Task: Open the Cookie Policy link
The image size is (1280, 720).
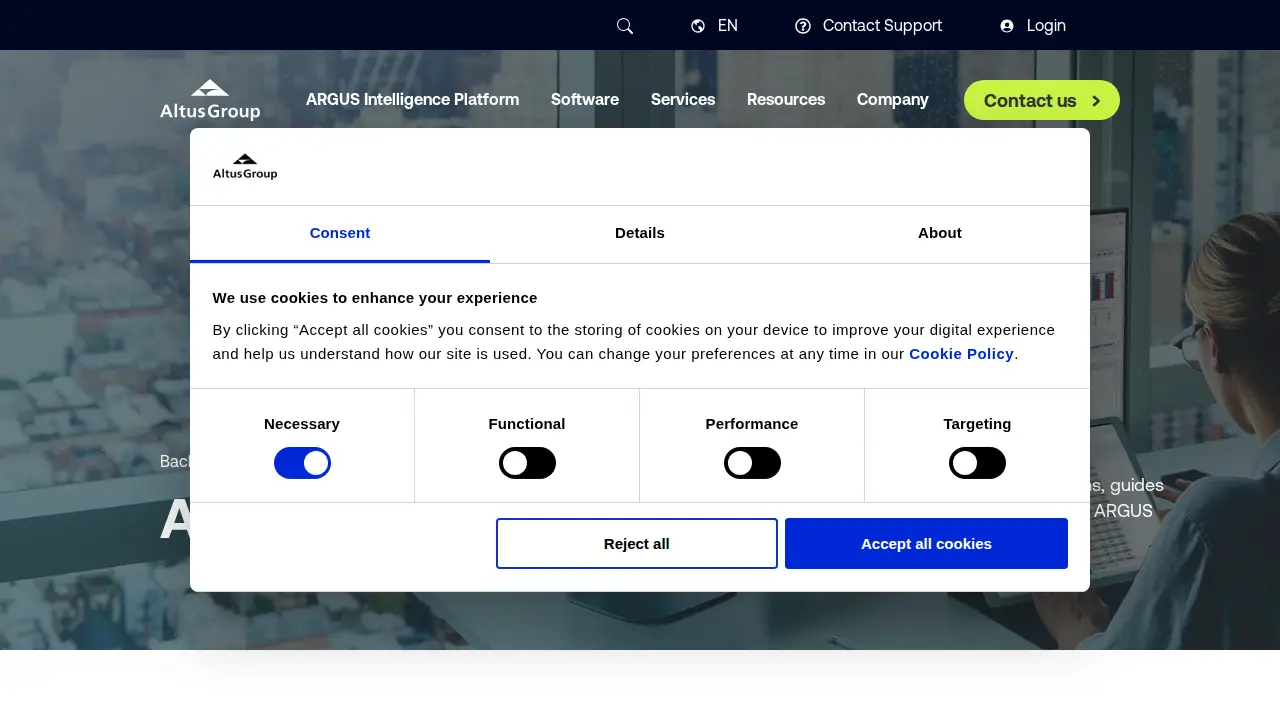Action: pyautogui.click(x=961, y=354)
